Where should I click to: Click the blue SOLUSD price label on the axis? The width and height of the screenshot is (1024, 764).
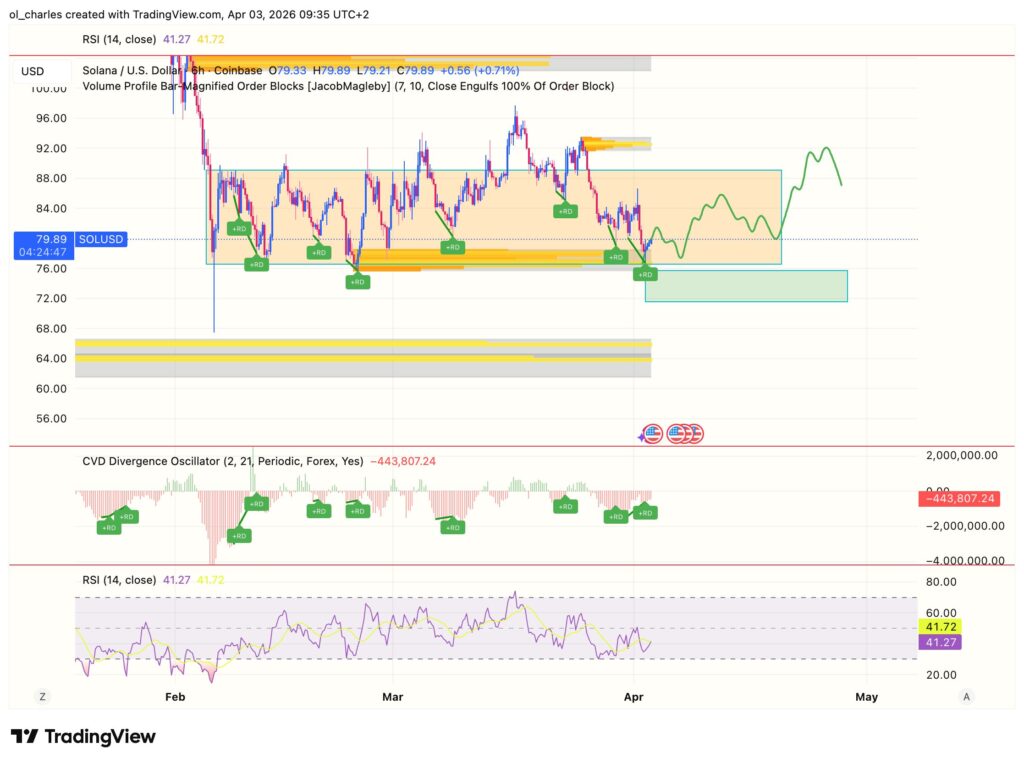point(100,239)
